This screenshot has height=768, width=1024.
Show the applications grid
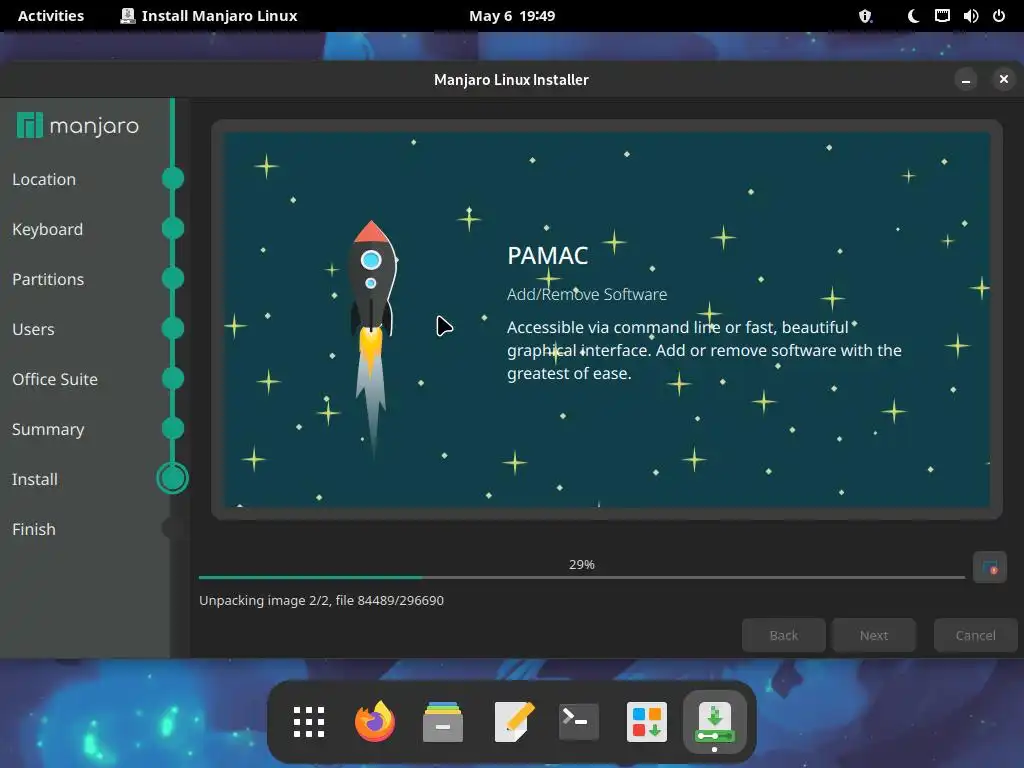point(309,722)
